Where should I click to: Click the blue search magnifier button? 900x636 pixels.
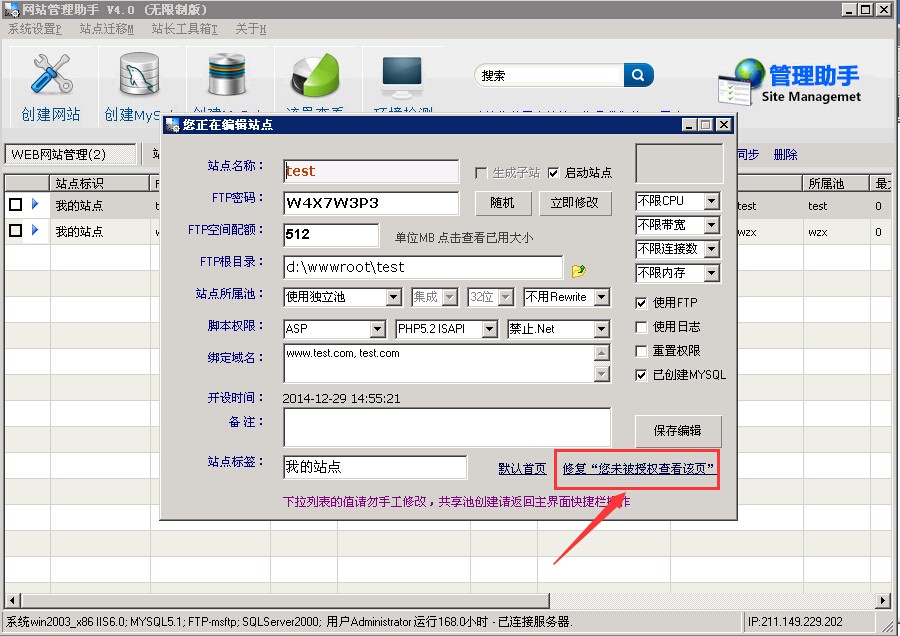638,75
